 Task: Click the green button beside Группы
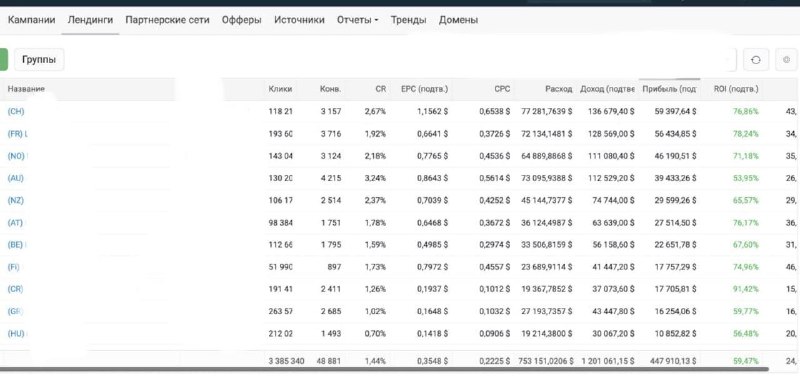point(4,60)
